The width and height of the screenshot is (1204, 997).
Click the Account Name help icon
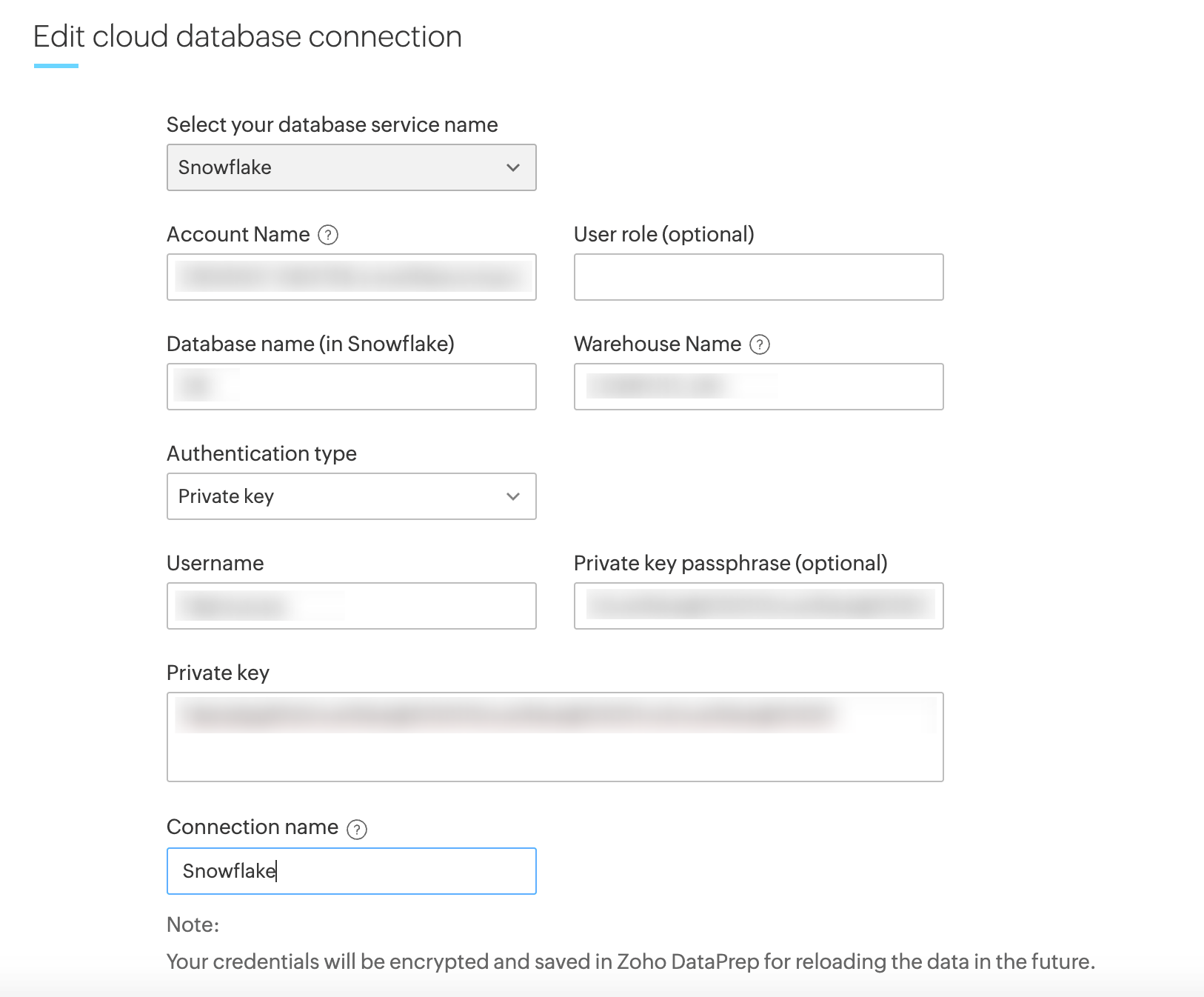(x=328, y=235)
